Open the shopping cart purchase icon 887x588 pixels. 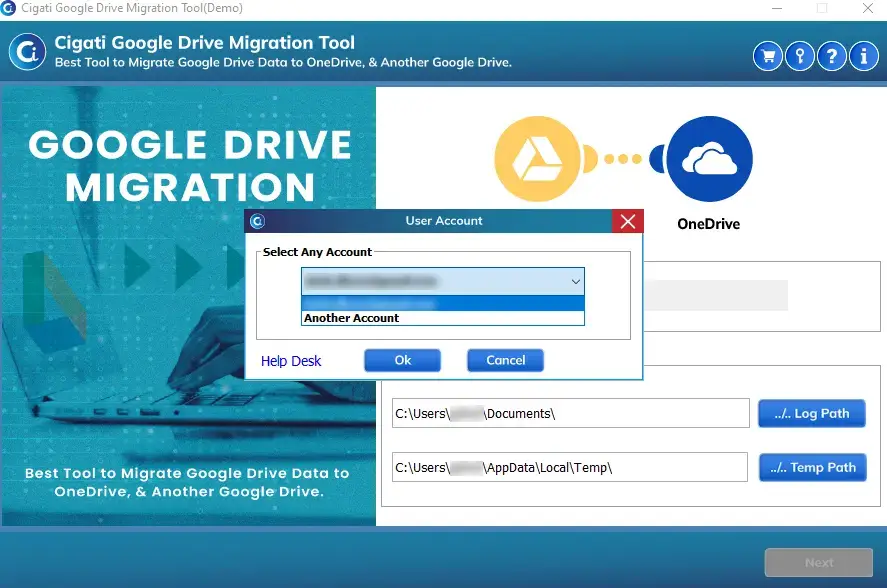[x=768, y=56]
